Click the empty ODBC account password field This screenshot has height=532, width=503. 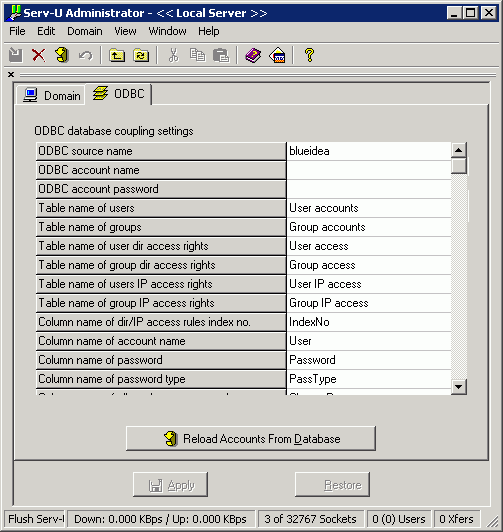[369, 189]
